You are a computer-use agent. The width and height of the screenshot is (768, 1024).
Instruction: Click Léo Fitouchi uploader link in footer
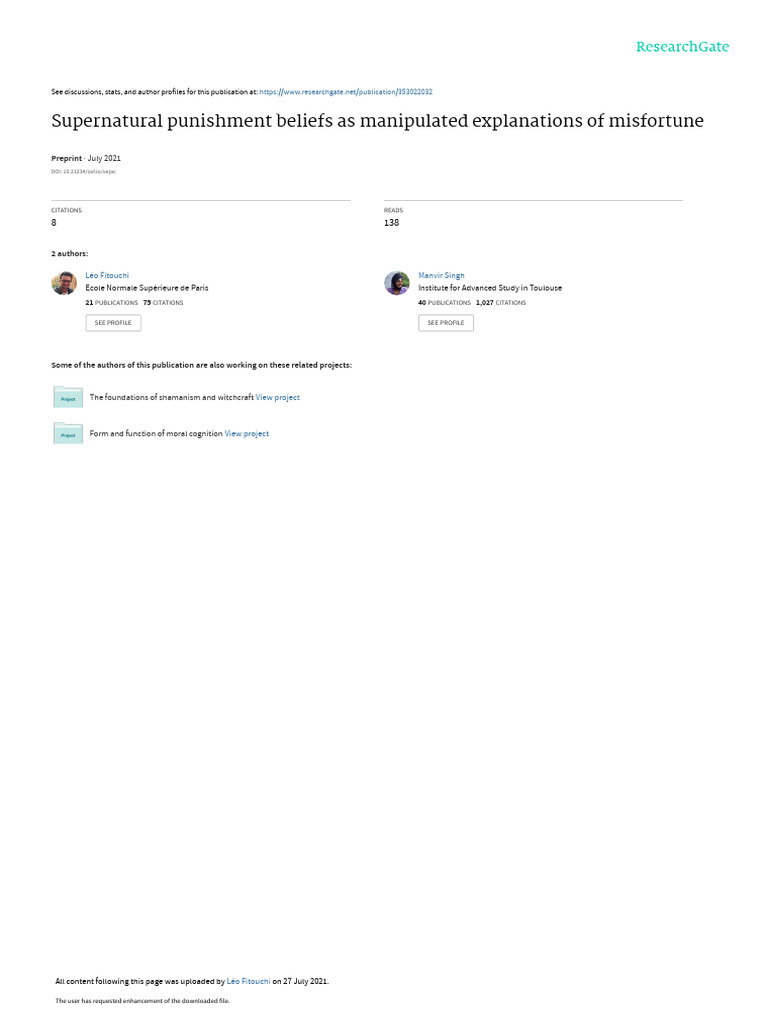pyautogui.click(x=248, y=981)
